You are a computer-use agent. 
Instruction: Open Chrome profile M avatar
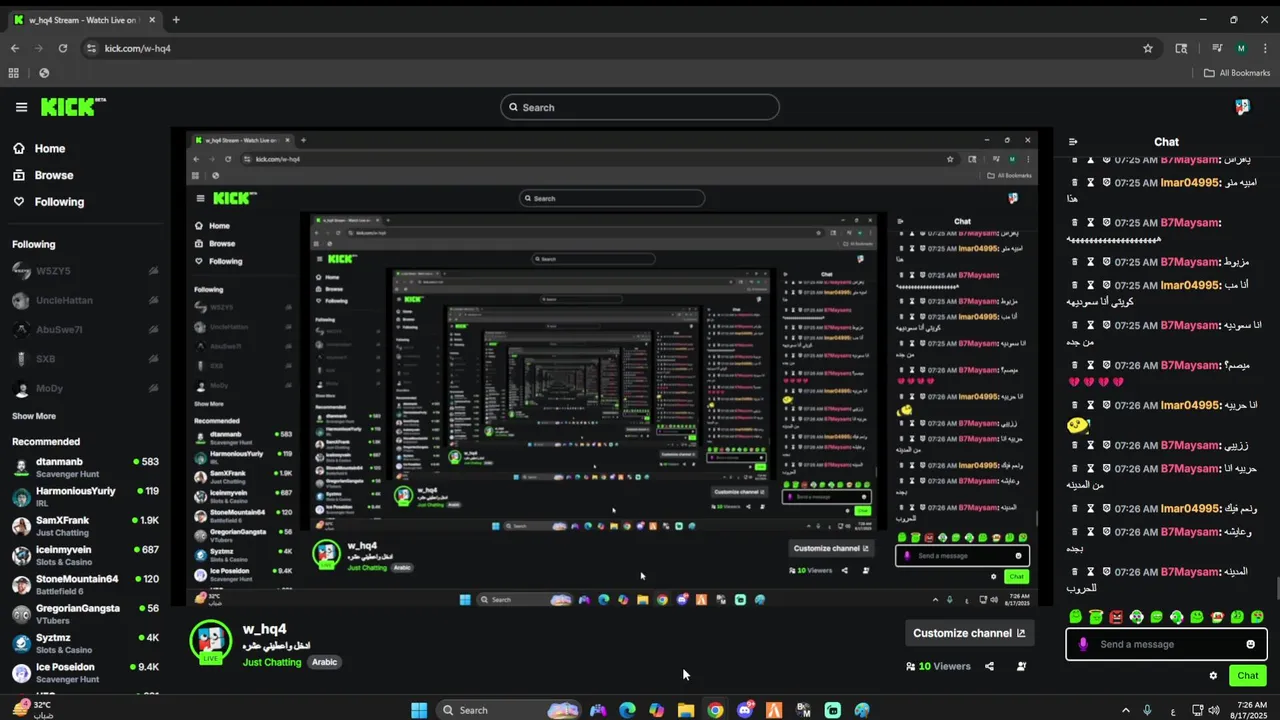[x=1241, y=48]
